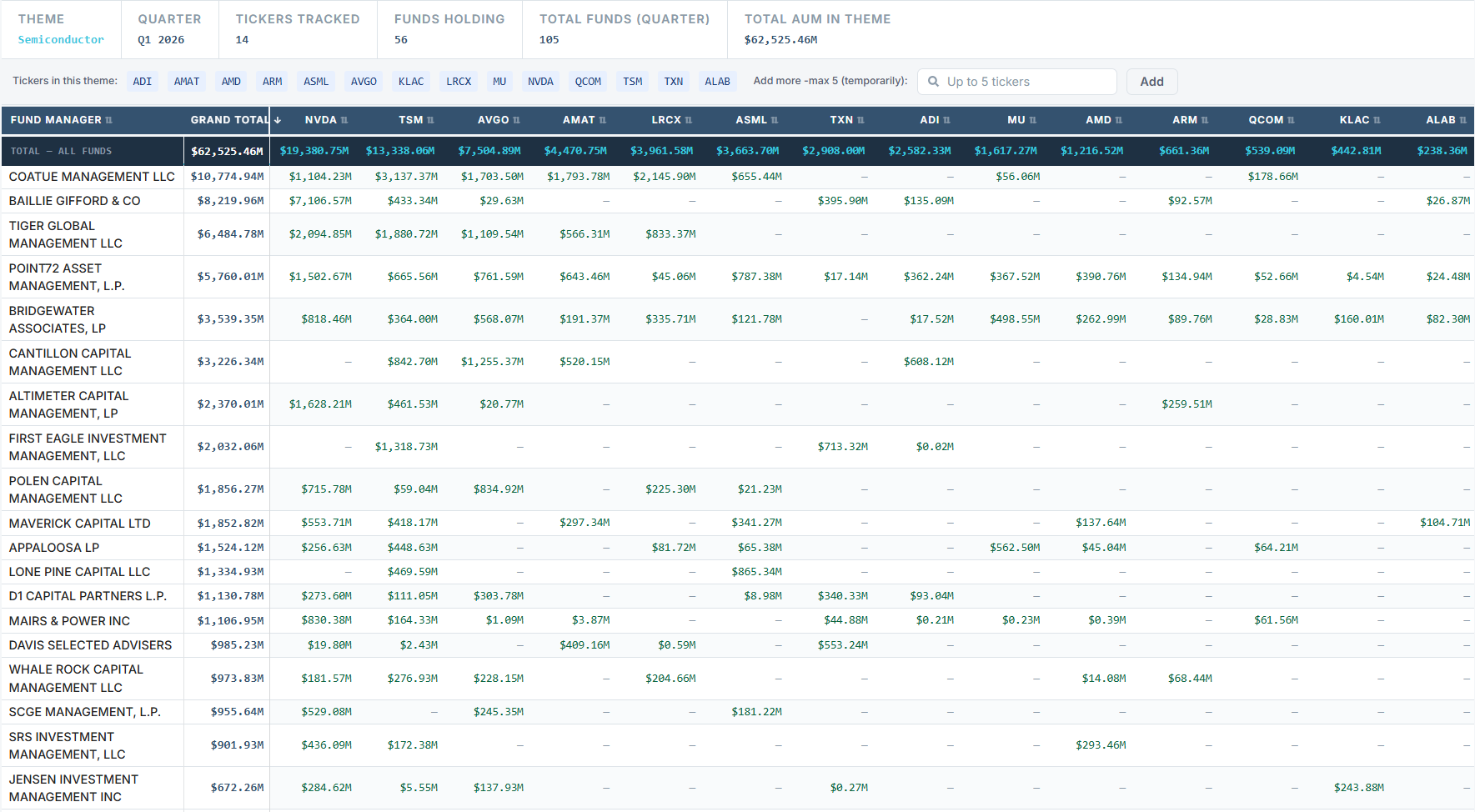Click Baillie Gifford NVDA value $7,106.57M

pos(320,201)
